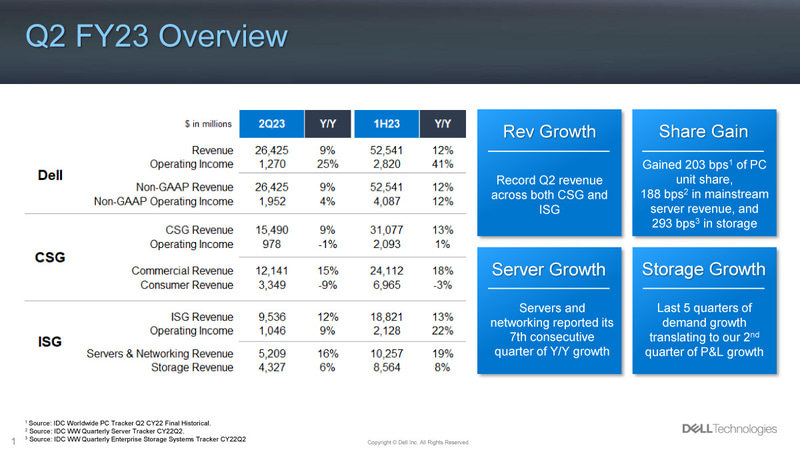
Task: Click the -1% Y/Y value
Action: [328, 244]
